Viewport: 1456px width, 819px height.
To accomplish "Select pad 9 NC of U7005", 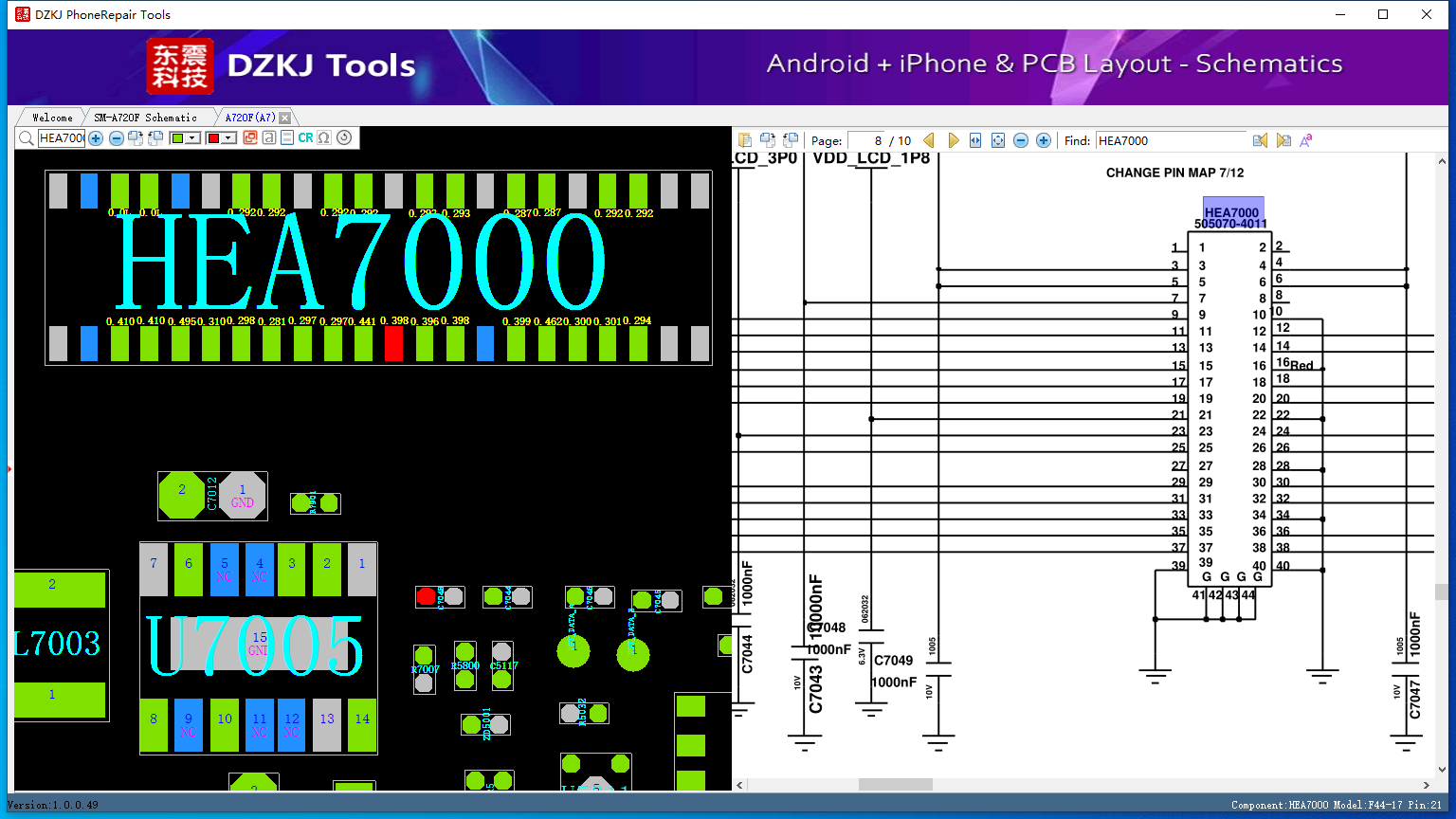I will 189,726.
